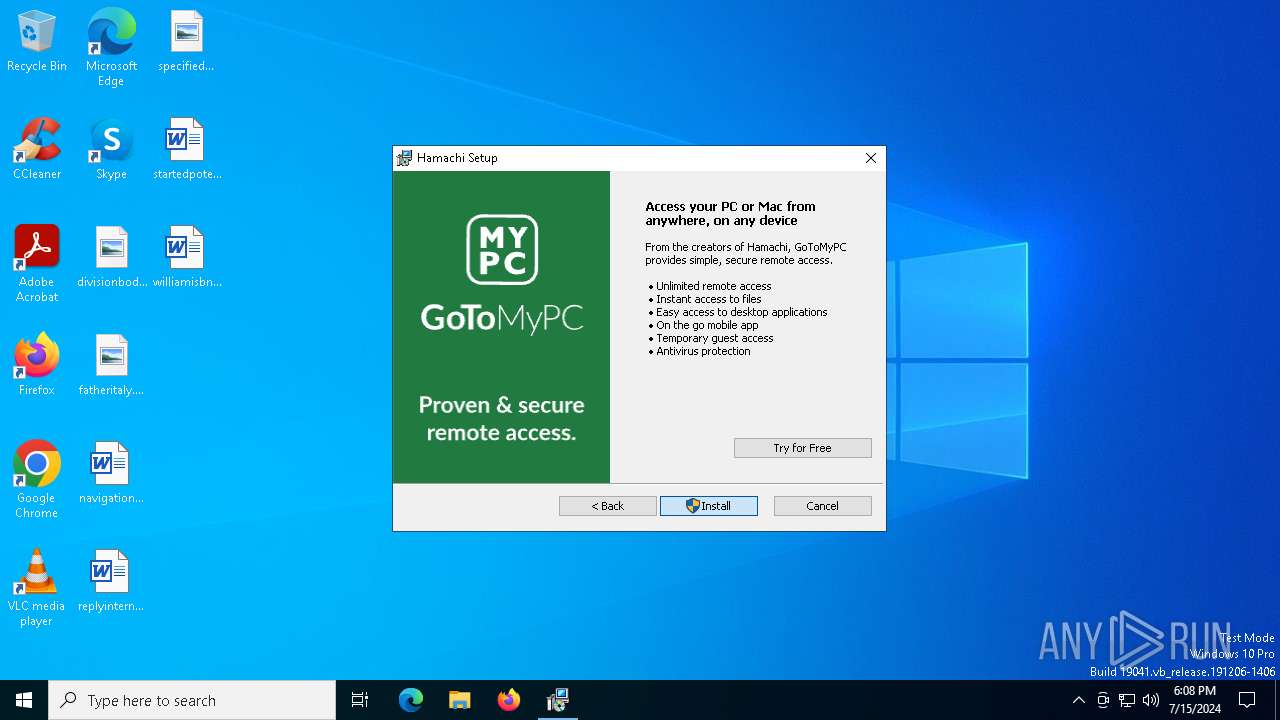Open VLC media player desktop shortcut
The width and height of the screenshot is (1280, 720).
click(37, 588)
